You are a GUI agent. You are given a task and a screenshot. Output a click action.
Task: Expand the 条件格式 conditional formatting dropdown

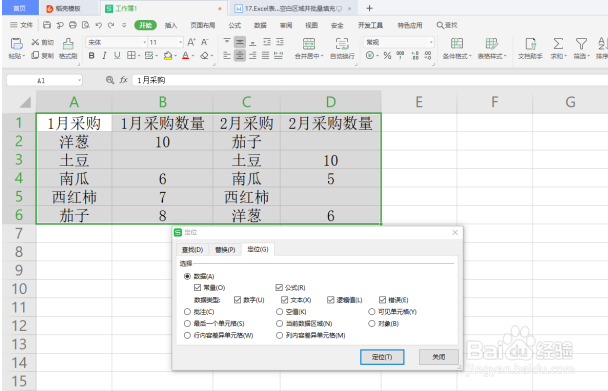470,56
